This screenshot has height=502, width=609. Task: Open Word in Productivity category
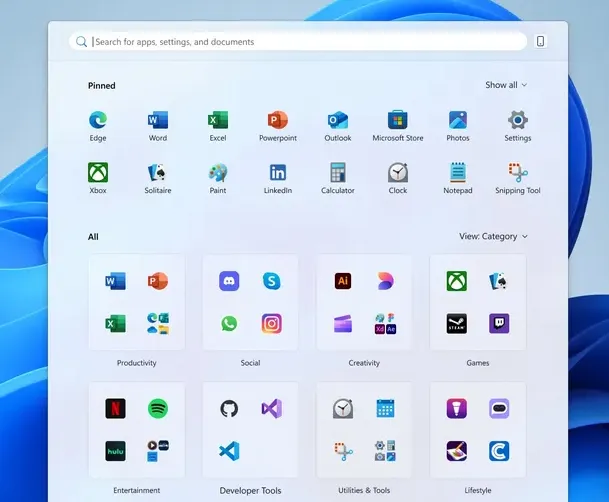pyautogui.click(x=115, y=281)
